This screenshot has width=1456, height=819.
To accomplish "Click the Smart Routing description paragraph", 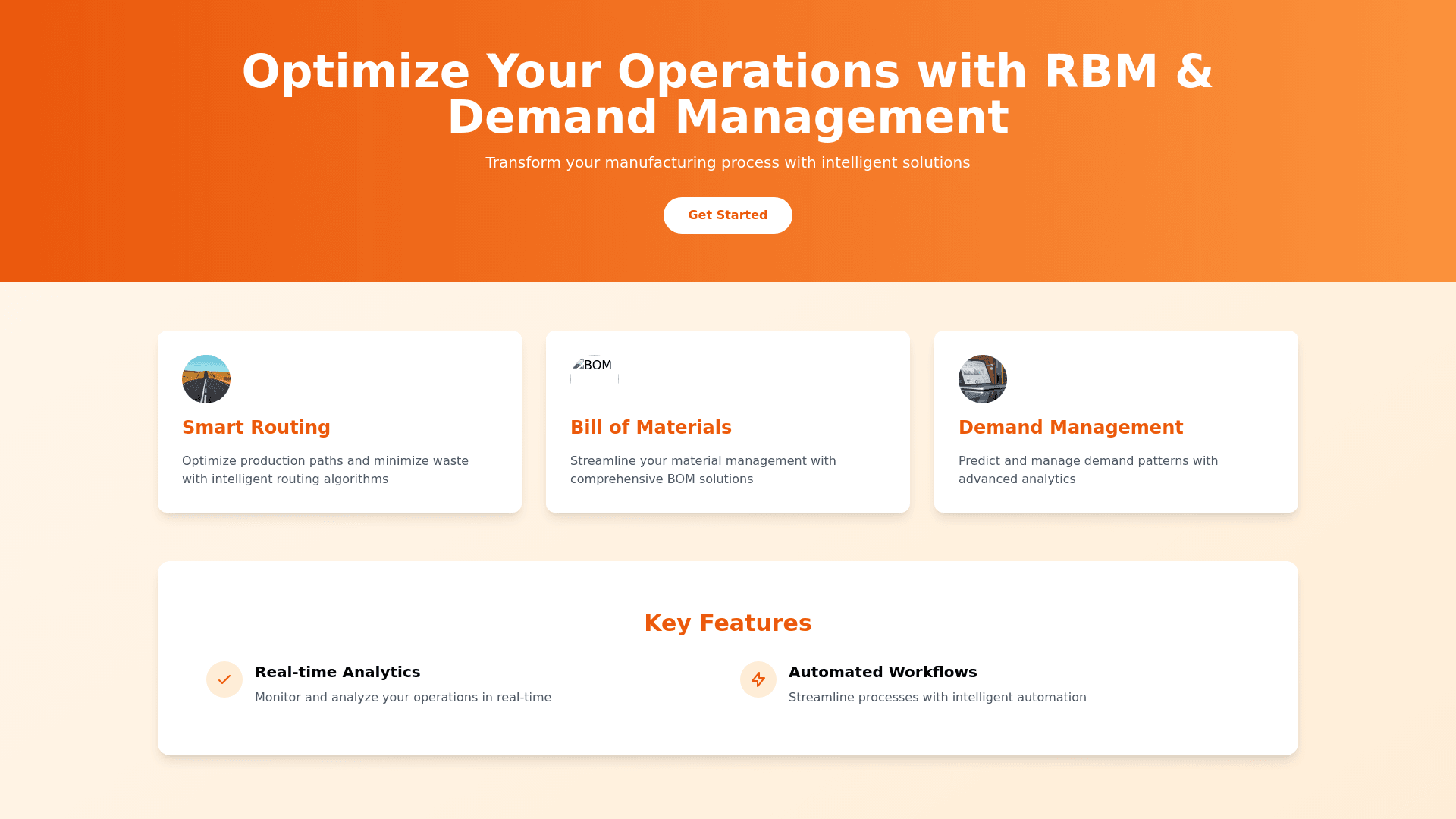I will (x=325, y=469).
